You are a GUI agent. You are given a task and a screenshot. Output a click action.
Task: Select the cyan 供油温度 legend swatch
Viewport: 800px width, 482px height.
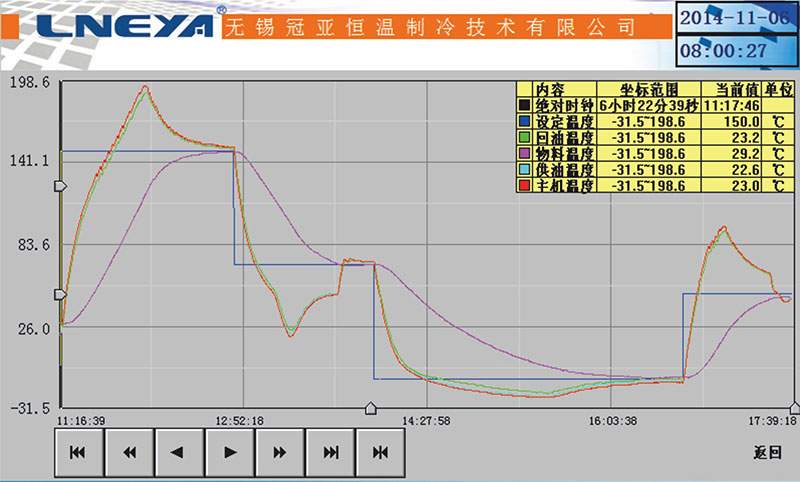coord(523,170)
